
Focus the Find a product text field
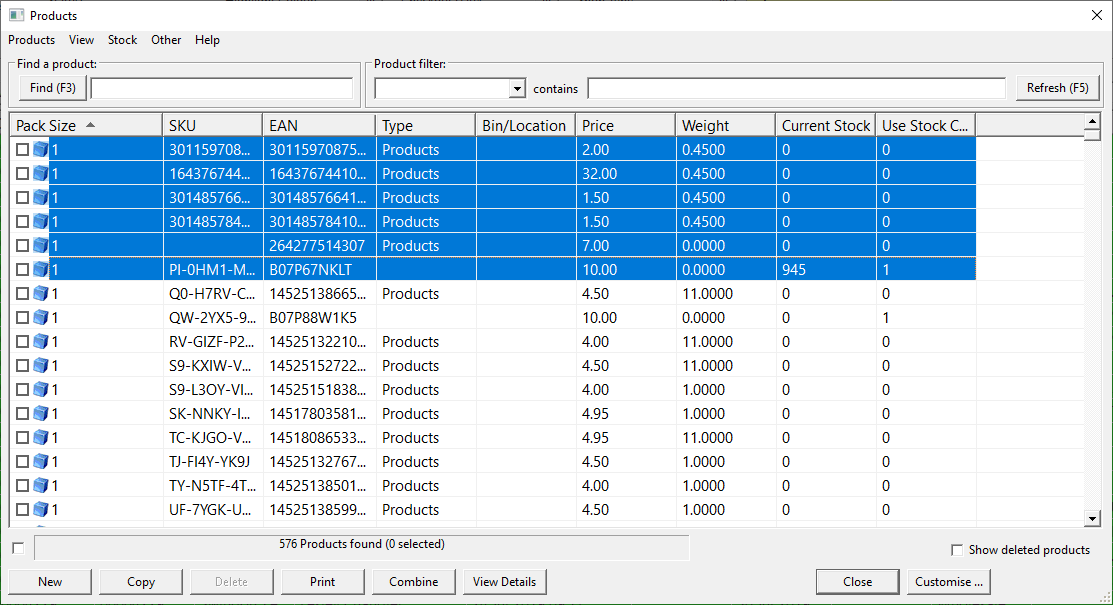tap(222, 88)
